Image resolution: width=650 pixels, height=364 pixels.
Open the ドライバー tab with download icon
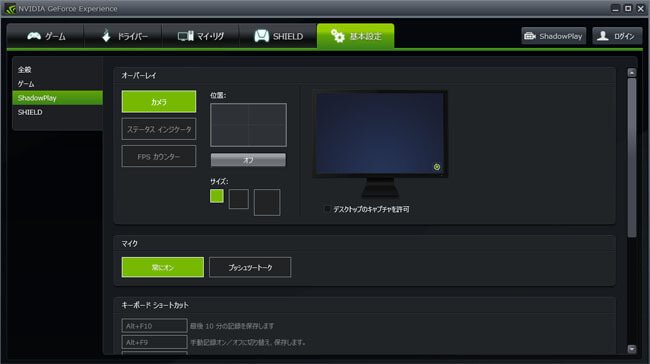tap(123, 36)
